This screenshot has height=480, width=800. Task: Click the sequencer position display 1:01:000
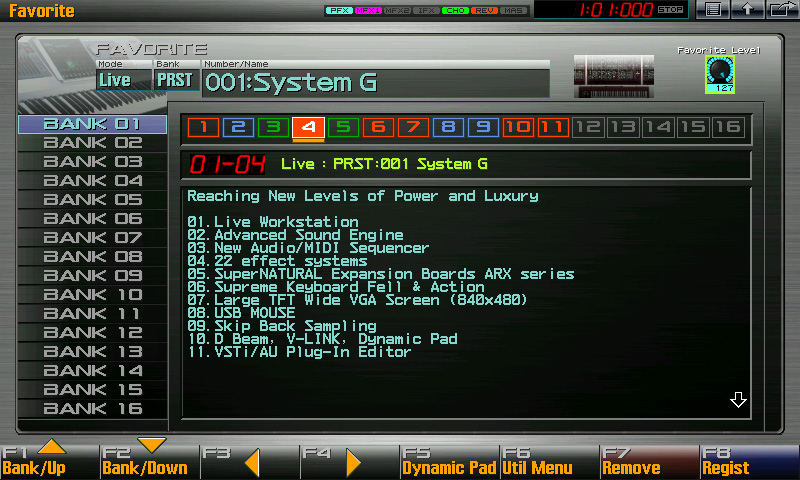coord(616,10)
